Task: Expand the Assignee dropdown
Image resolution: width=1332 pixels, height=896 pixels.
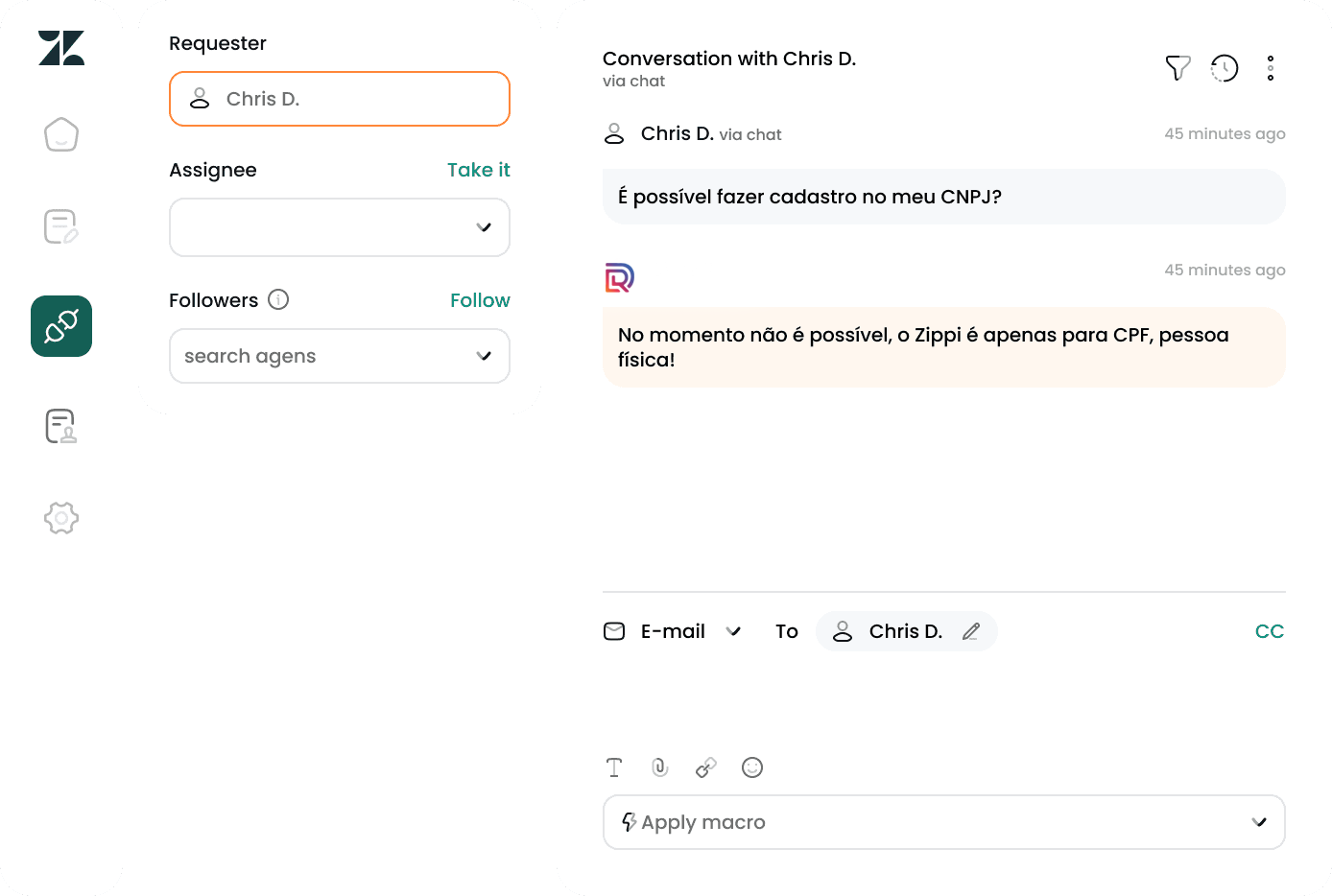Action: [x=340, y=227]
